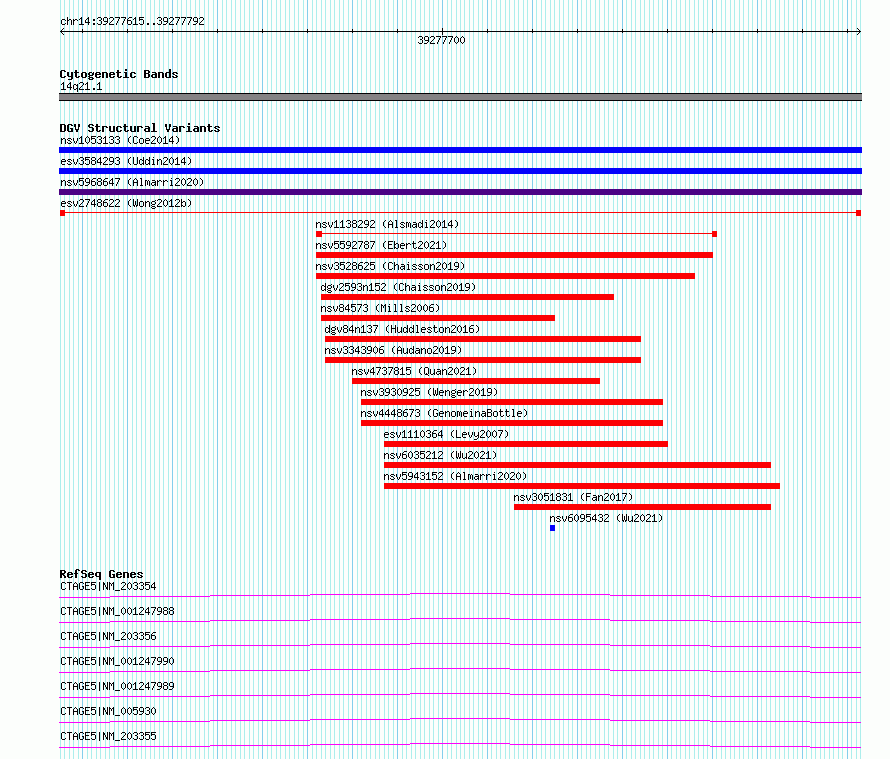
Task: Open gene CTAGE5|NM_001247990 label
Action: pyautogui.click(x=117, y=661)
